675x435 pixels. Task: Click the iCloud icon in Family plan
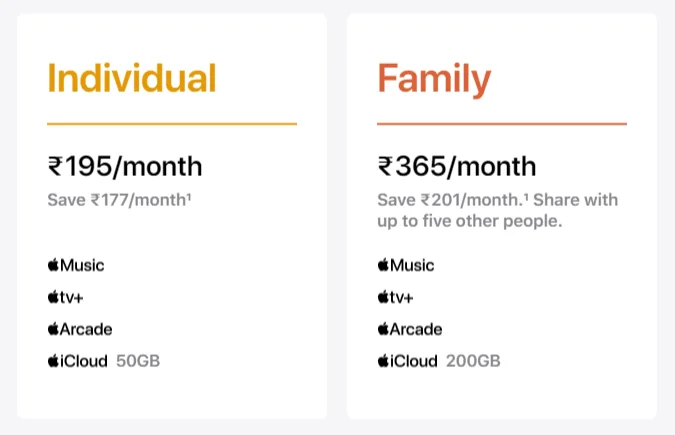point(383,361)
